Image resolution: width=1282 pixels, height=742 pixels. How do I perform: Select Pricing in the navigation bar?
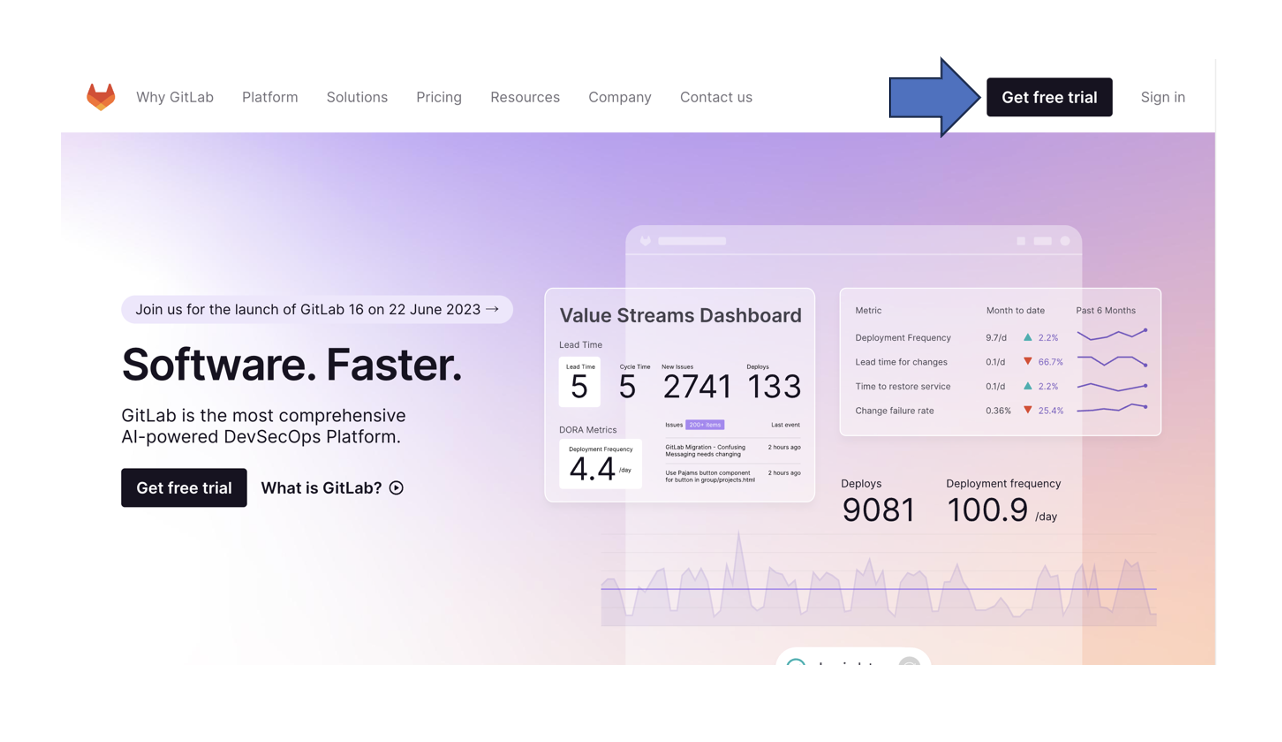click(x=439, y=97)
